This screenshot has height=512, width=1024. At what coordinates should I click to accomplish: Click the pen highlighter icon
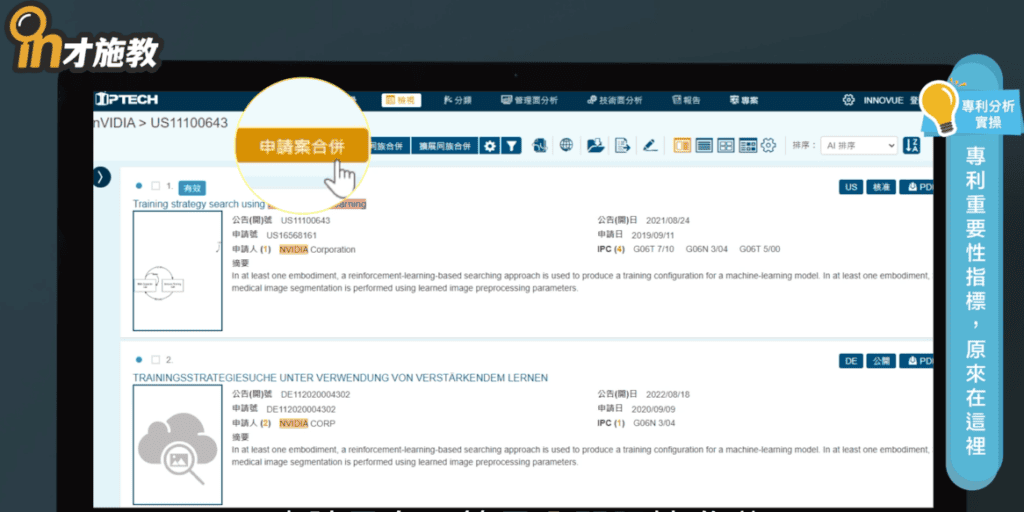pyautogui.click(x=650, y=145)
